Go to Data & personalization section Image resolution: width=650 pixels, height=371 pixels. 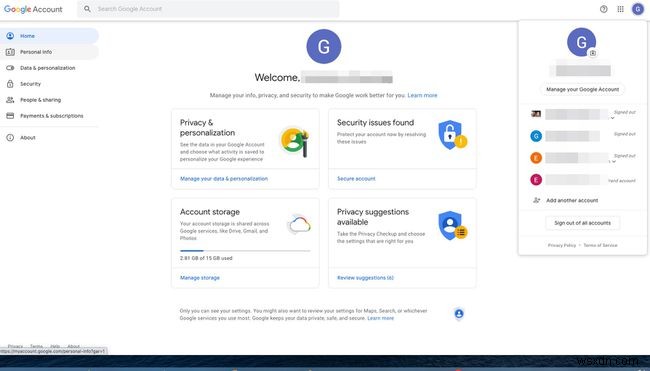(x=50, y=68)
